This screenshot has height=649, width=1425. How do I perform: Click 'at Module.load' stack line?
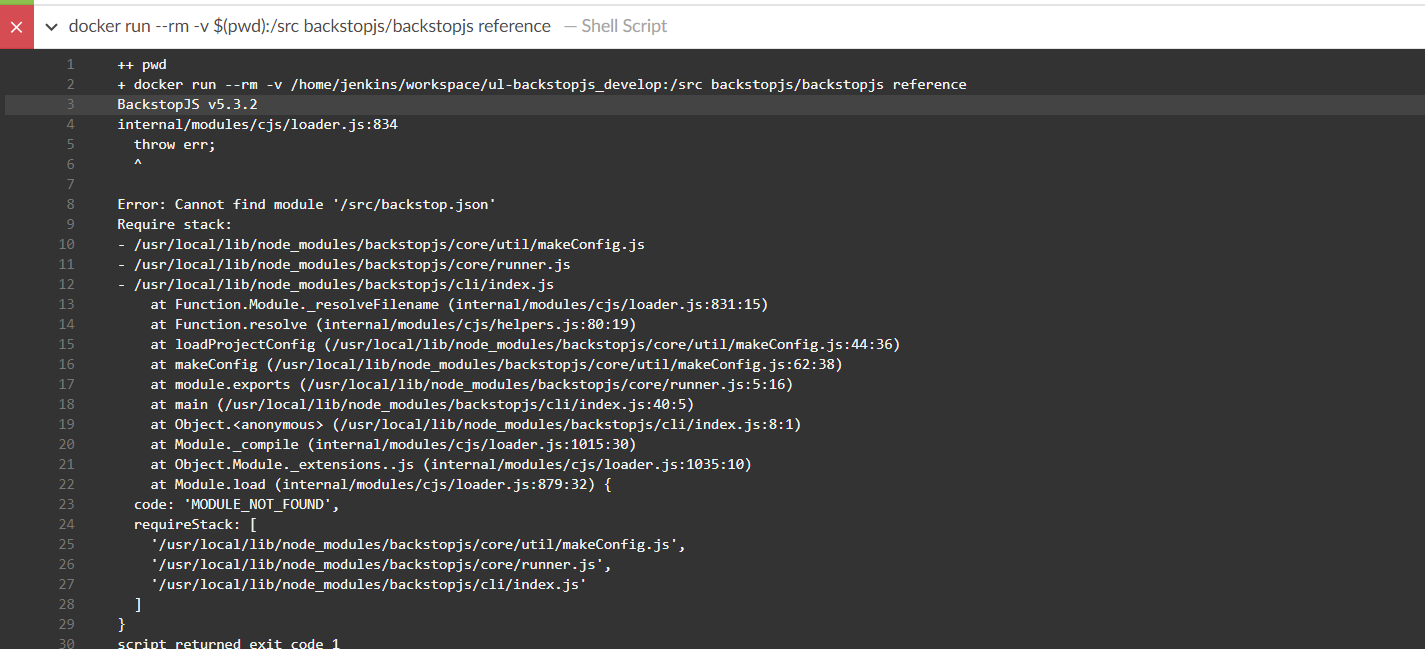click(x=381, y=484)
